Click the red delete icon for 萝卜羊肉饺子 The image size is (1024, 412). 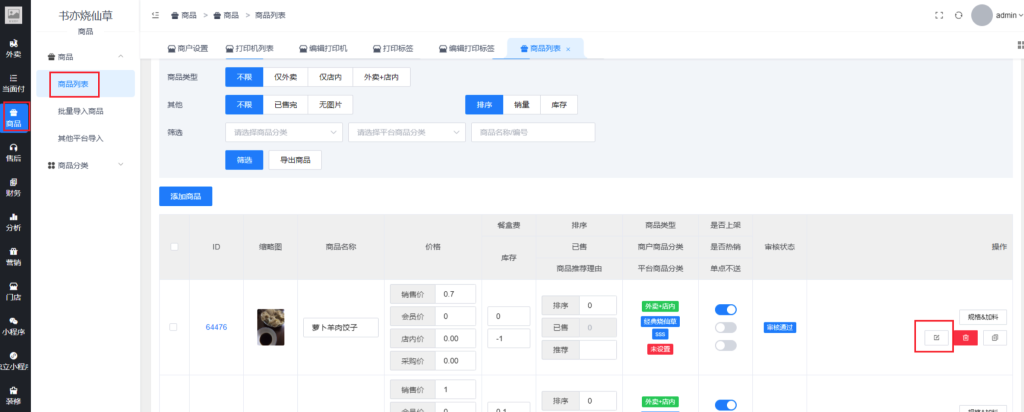(965, 338)
